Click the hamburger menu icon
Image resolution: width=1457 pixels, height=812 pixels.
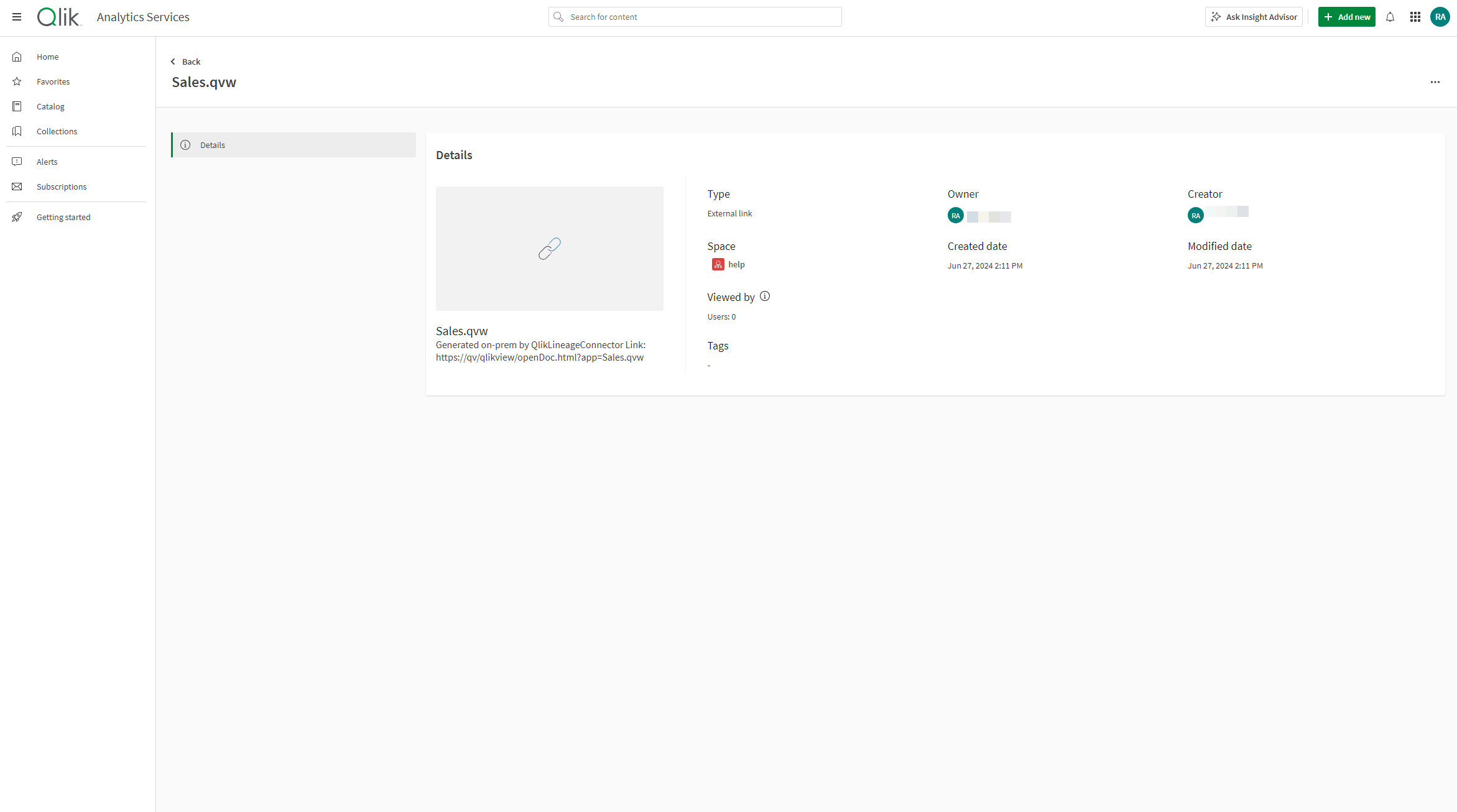pos(17,17)
